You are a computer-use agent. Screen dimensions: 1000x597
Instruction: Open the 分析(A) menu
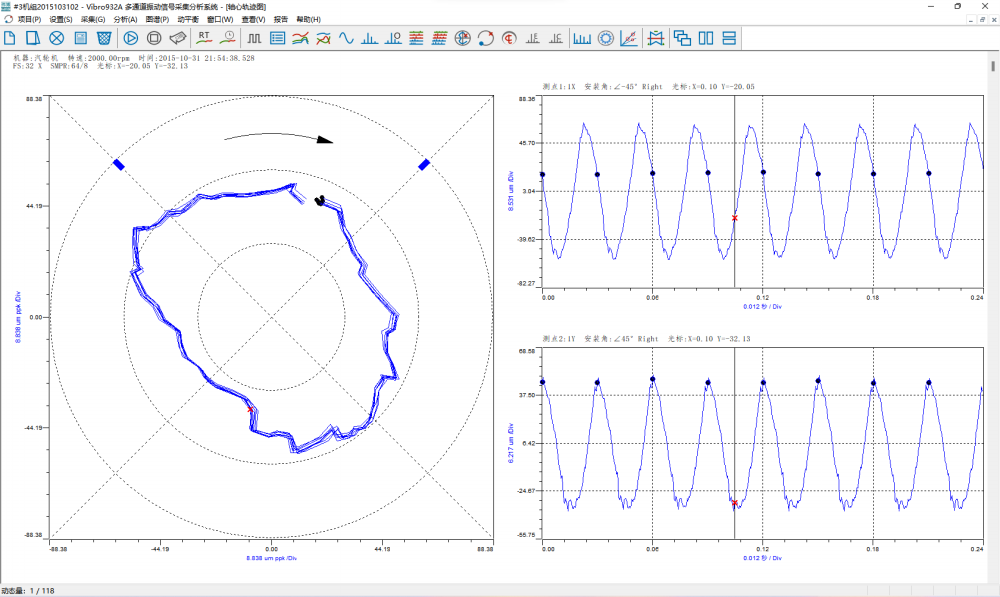pyautogui.click(x=125, y=20)
